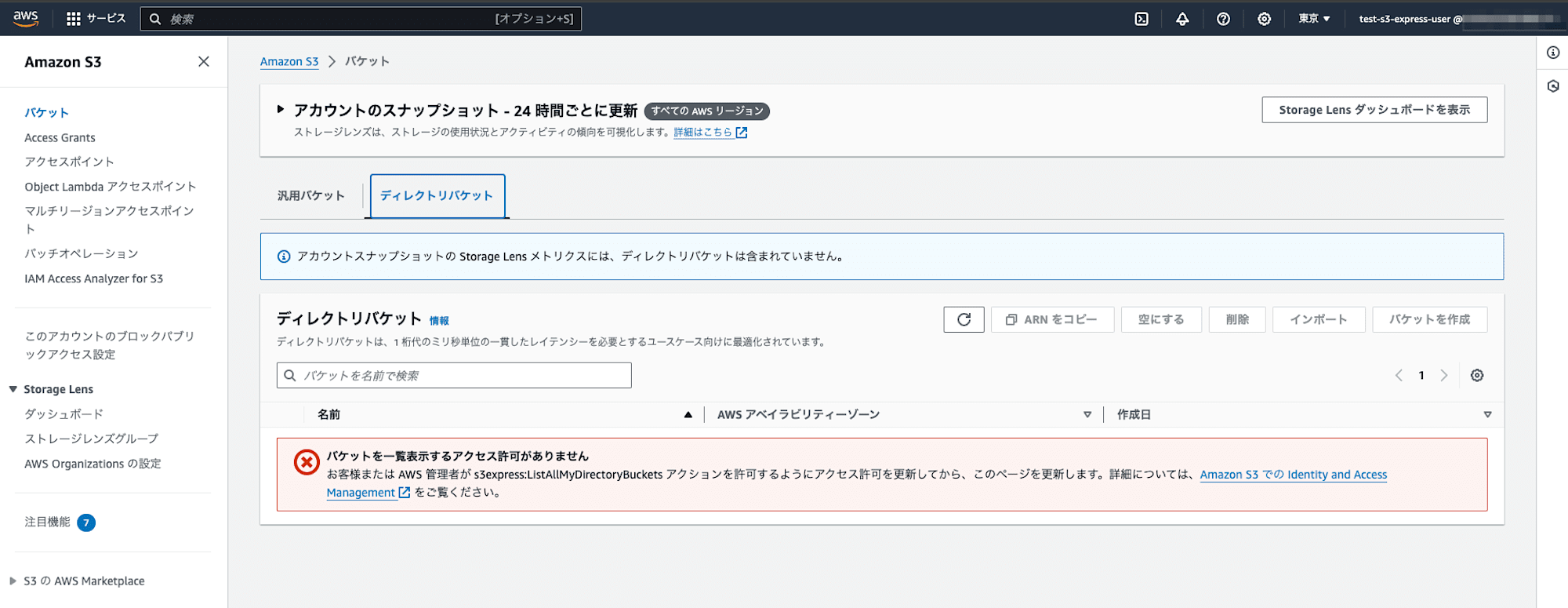This screenshot has height=608, width=1568.
Task: Follow the Amazon S3 breadcrumb link
Action: pos(289,61)
